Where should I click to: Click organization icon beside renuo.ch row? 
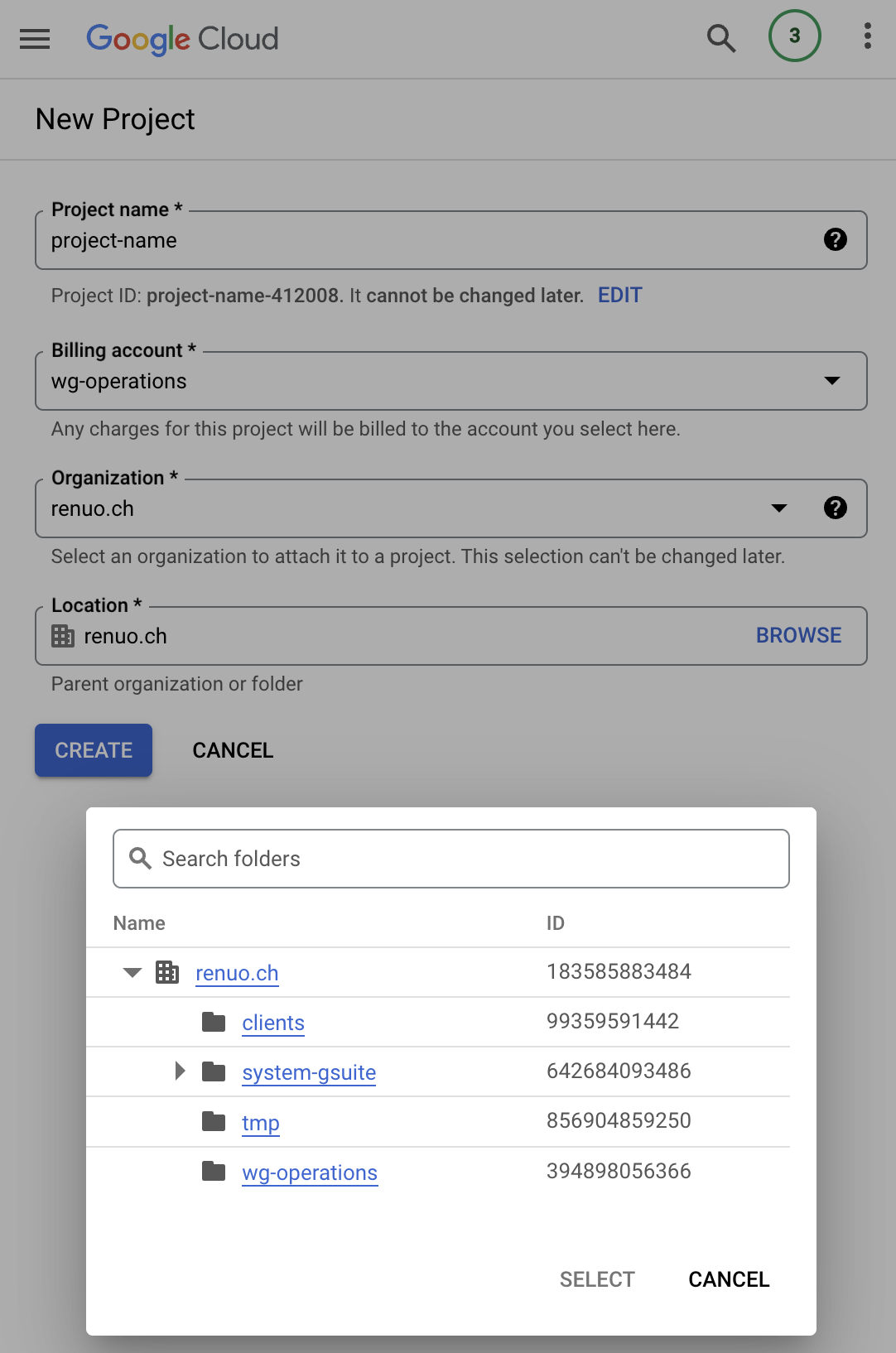click(167, 972)
